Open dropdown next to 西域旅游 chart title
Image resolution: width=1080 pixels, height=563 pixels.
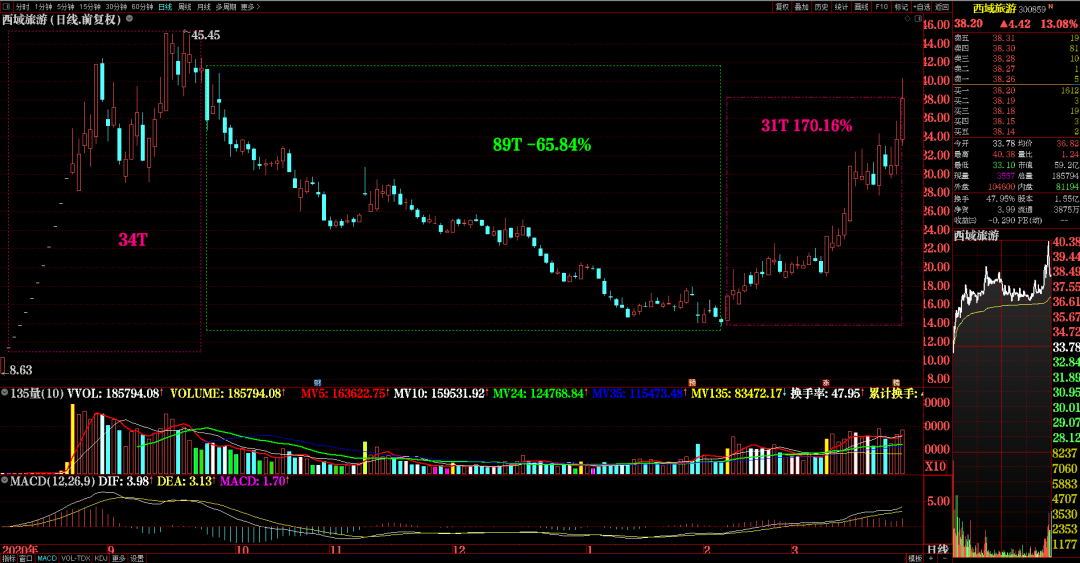(129, 19)
